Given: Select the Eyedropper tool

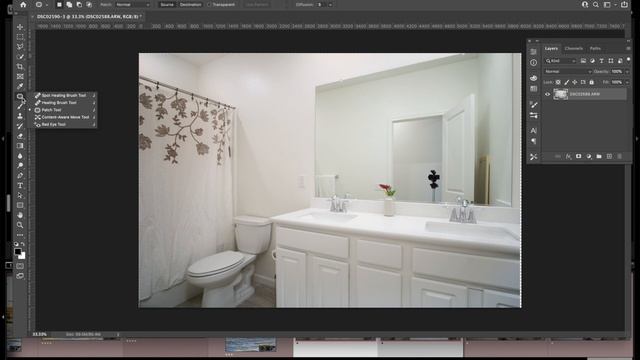Looking at the screenshot, I should [20, 86].
